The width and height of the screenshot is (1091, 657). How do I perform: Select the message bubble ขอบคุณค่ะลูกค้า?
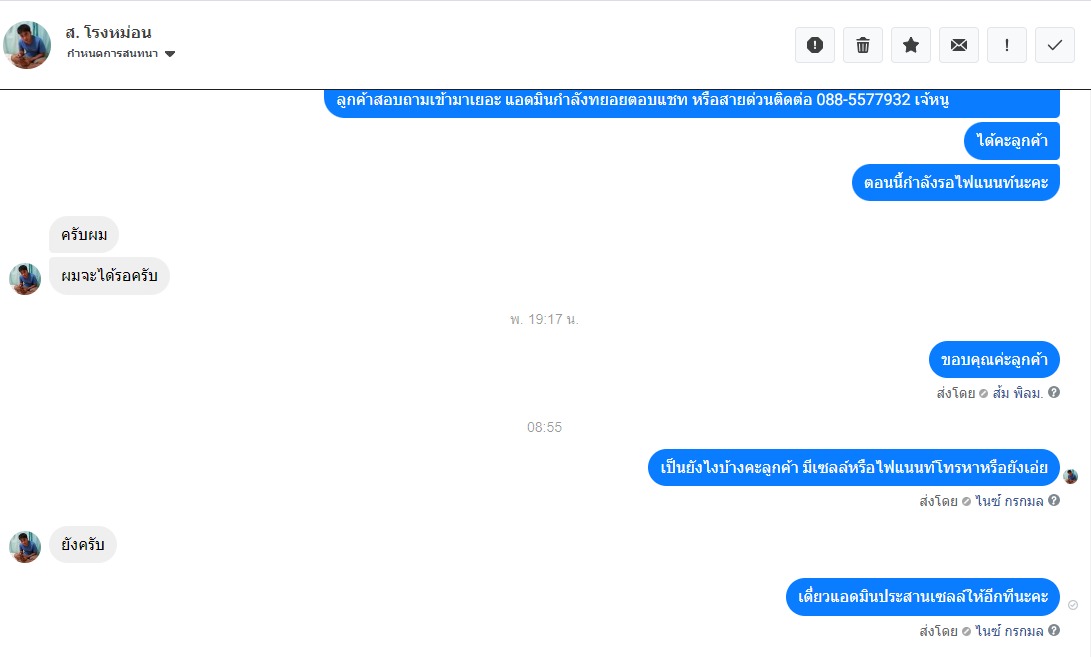click(994, 360)
